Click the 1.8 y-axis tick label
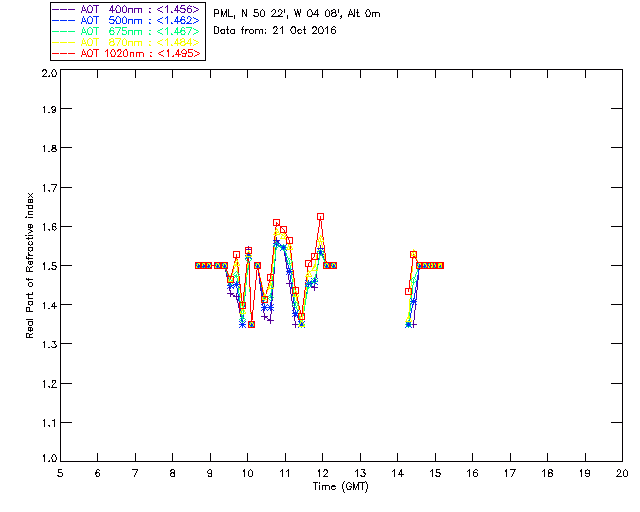Screen dimensions: 640x512 pyautogui.click(x=49, y=148)
